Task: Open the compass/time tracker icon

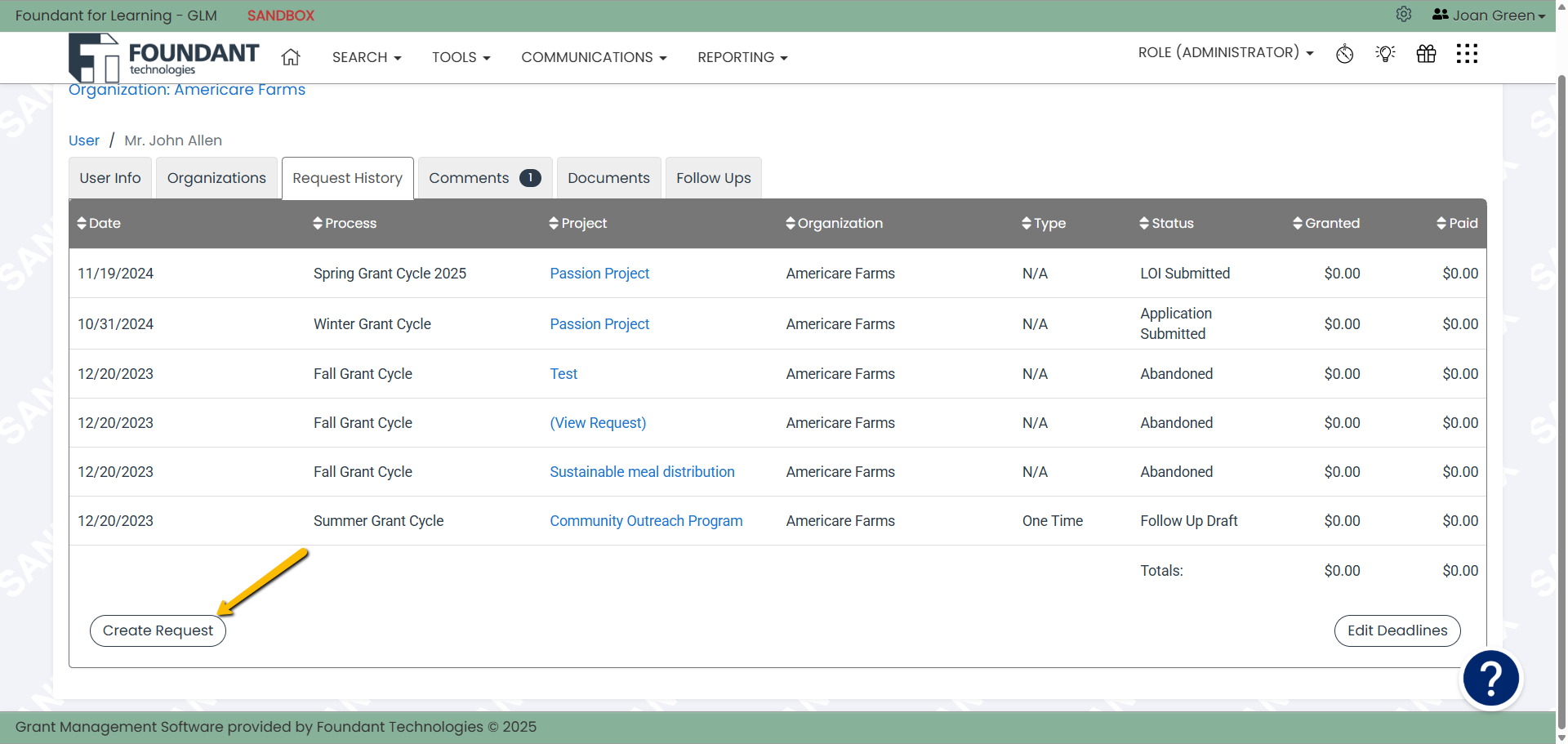Action: pyautogui.click(x=1344, y=54)
